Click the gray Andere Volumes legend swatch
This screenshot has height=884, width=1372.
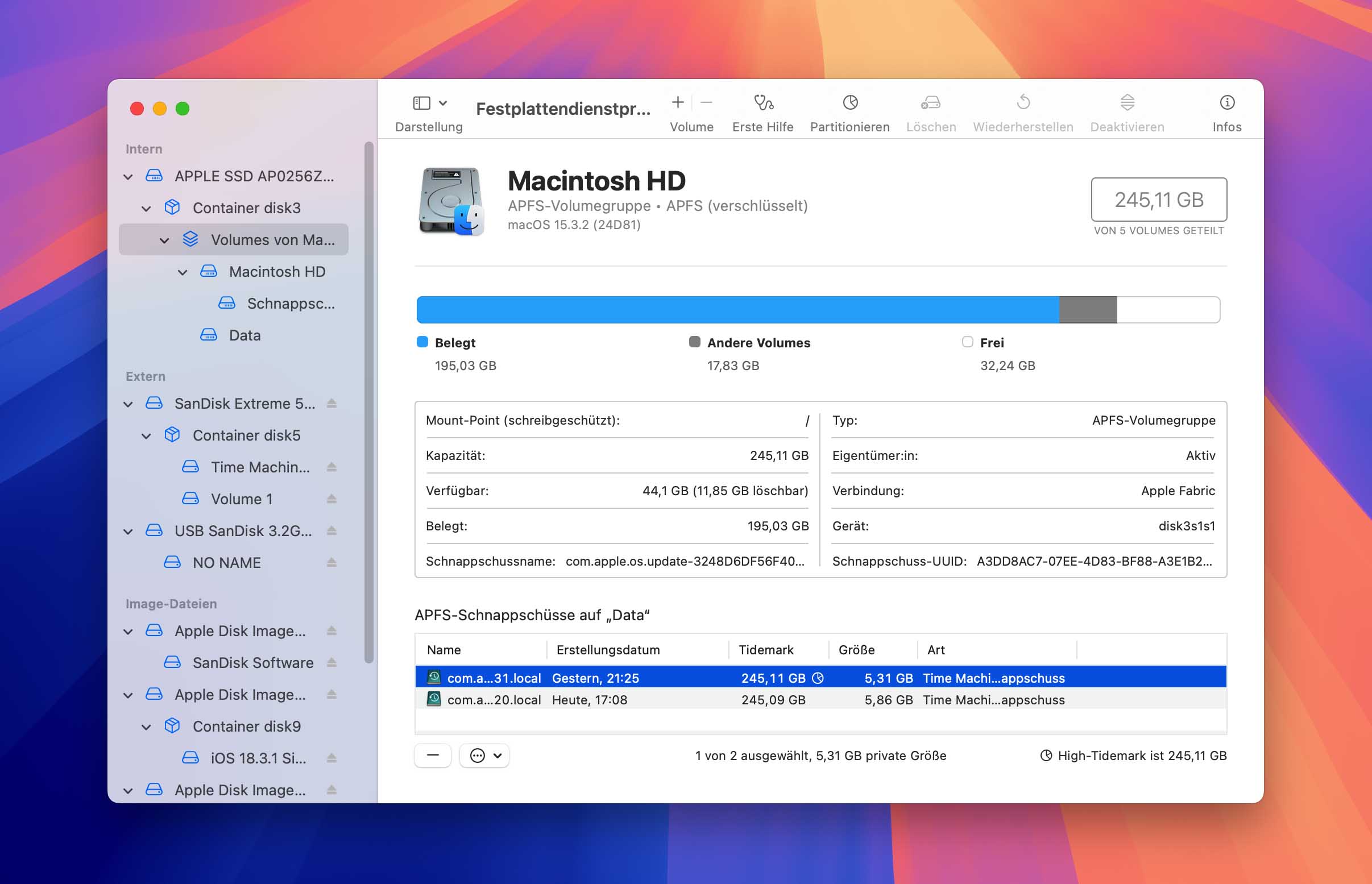[x=695, y=342]
